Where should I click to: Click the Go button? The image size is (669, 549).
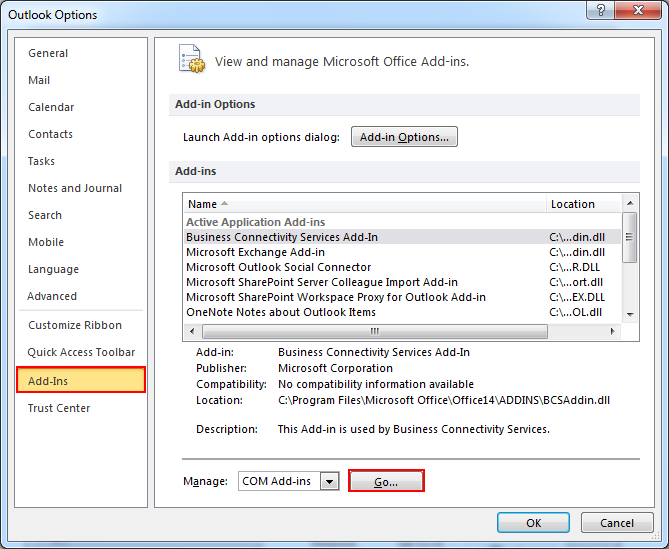(386, 481)
